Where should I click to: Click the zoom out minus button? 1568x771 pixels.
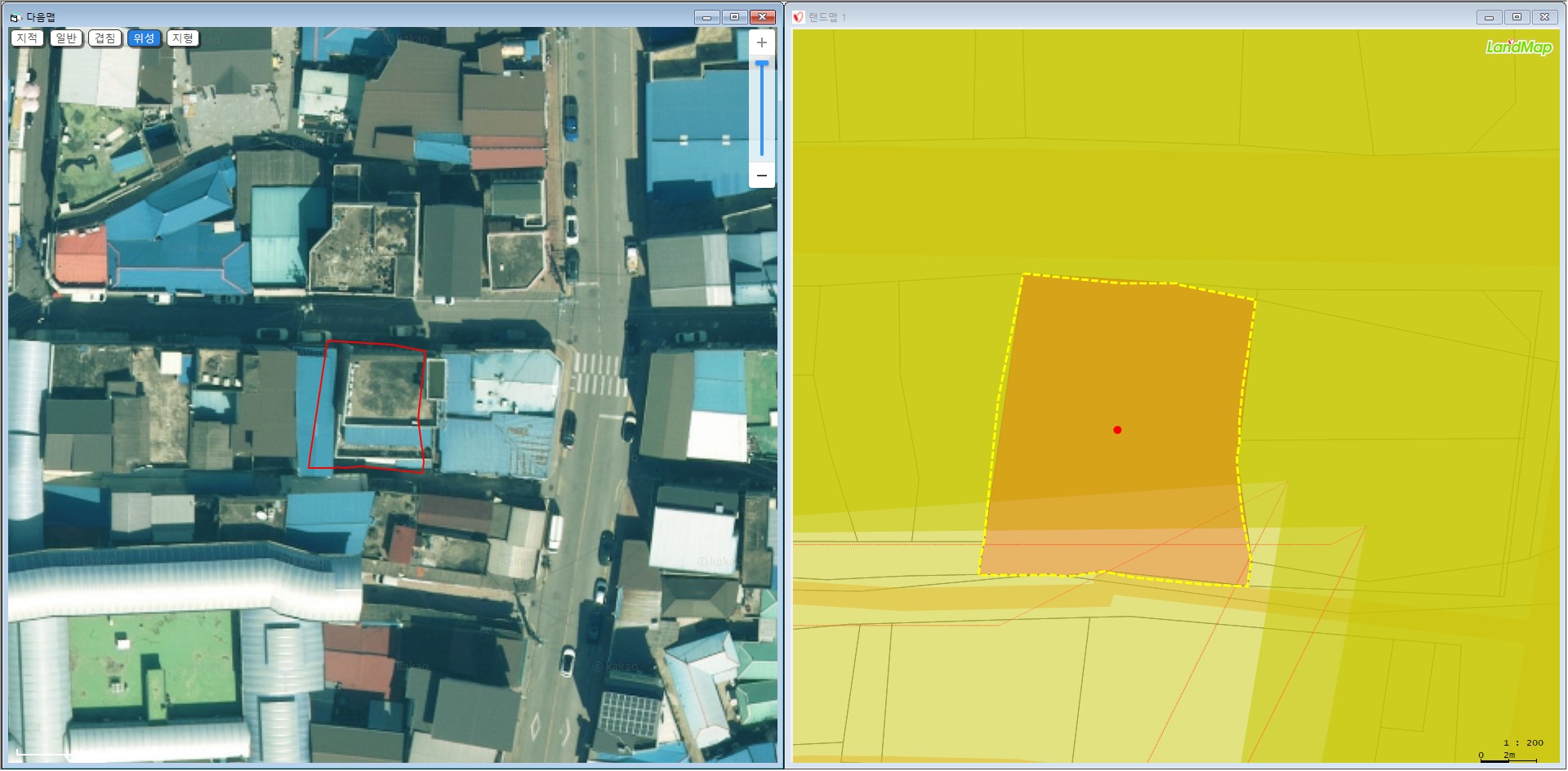(761, 176)
